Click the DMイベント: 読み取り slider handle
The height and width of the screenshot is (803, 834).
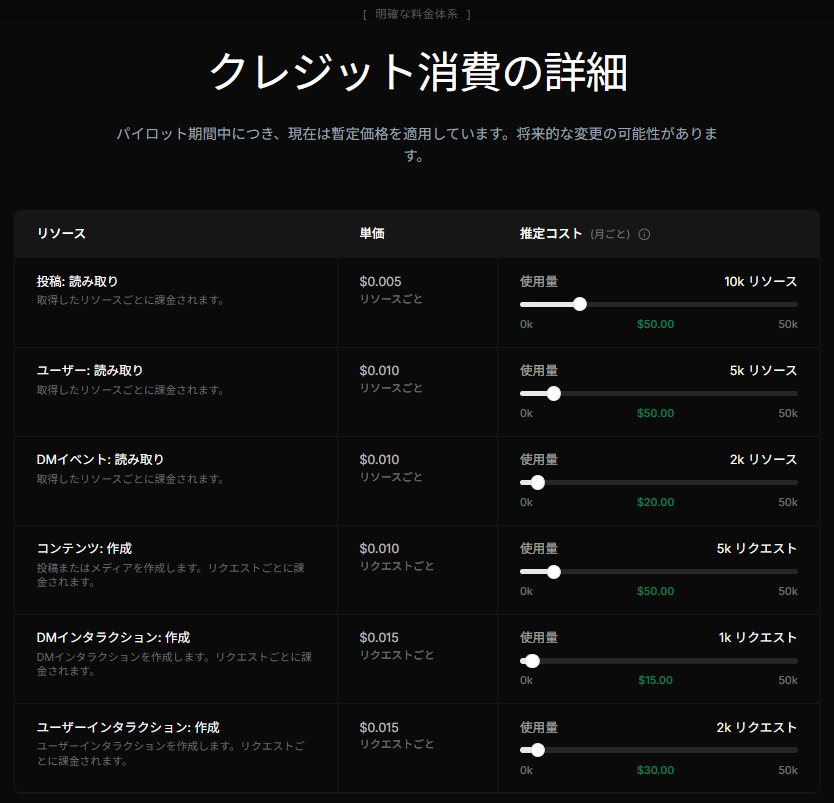pyautogui.click(x=538, y=482)
